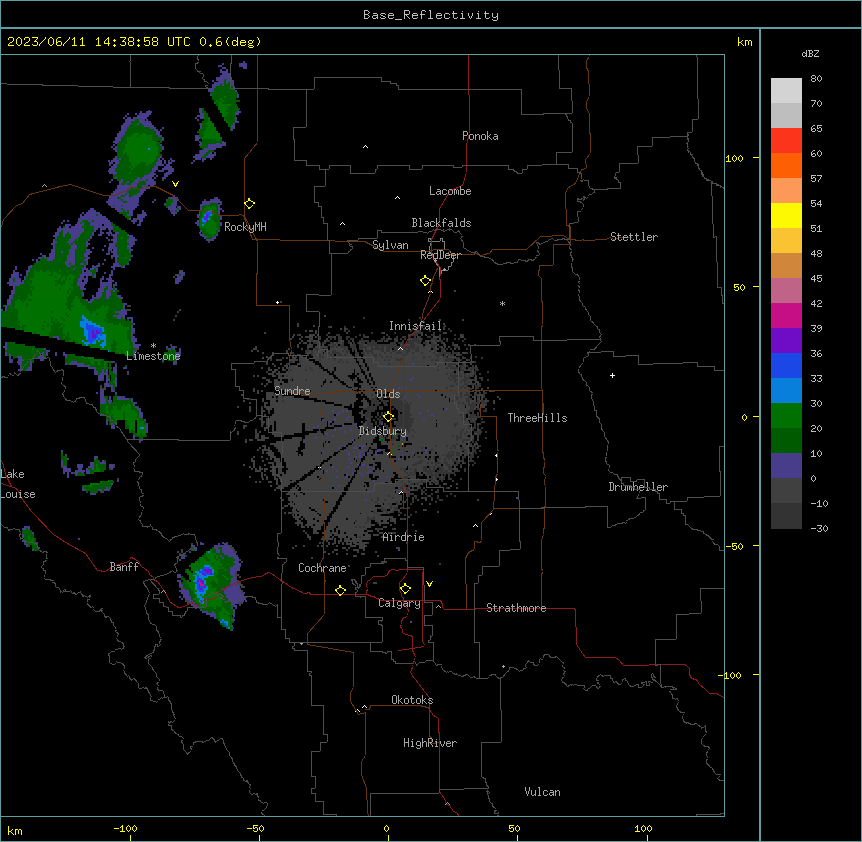Click the km label at the bottom left
862x842 pixels.
point(15,830)
